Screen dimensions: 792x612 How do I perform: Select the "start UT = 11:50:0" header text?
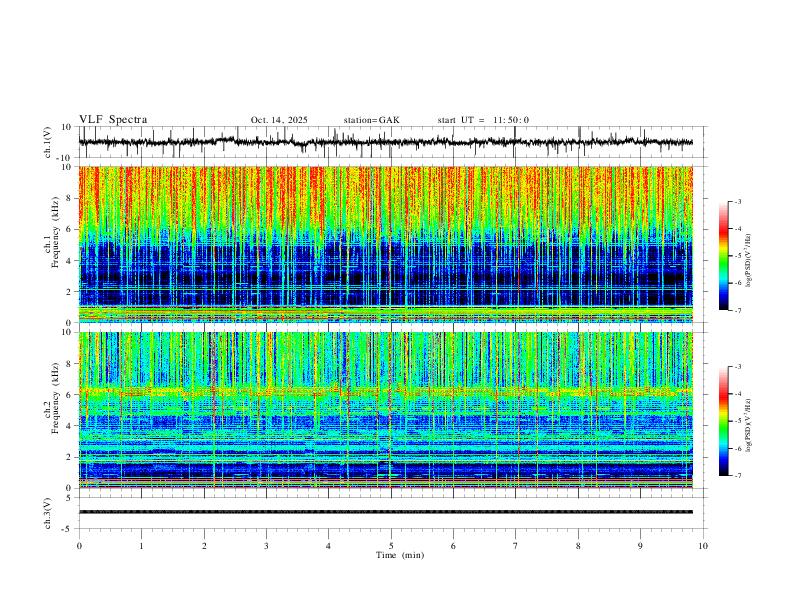[x=483, y=120]
